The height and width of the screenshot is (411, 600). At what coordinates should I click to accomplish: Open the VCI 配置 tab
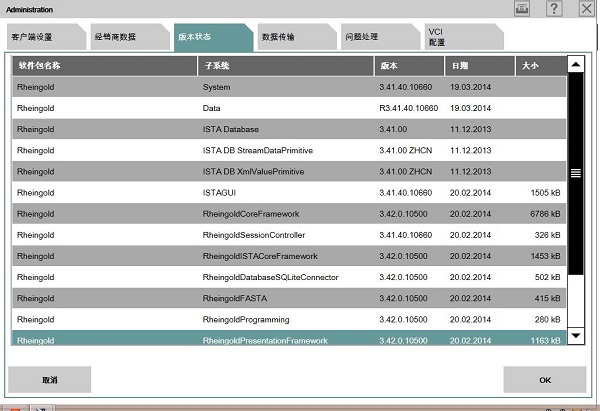pyautogui.click(x=464, y=37)
